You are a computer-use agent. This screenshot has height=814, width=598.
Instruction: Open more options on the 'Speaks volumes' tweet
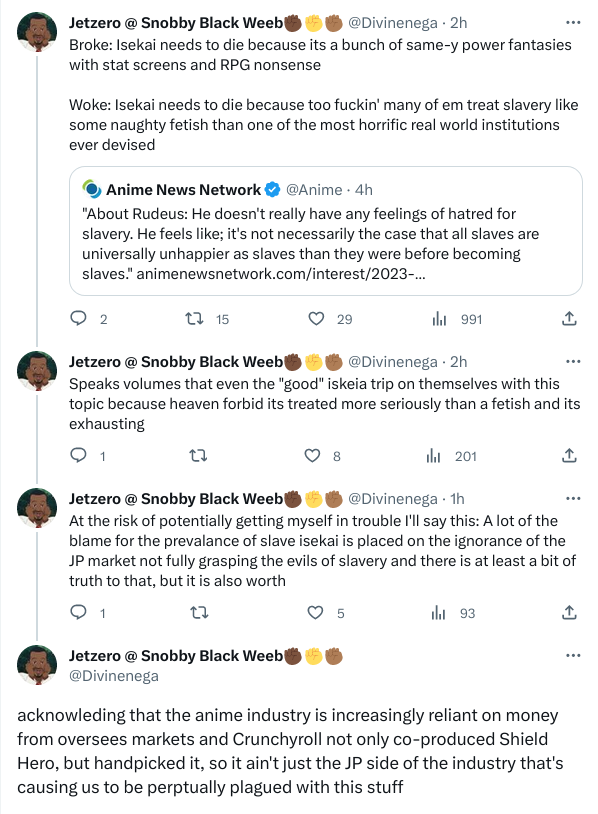[574, 359]
